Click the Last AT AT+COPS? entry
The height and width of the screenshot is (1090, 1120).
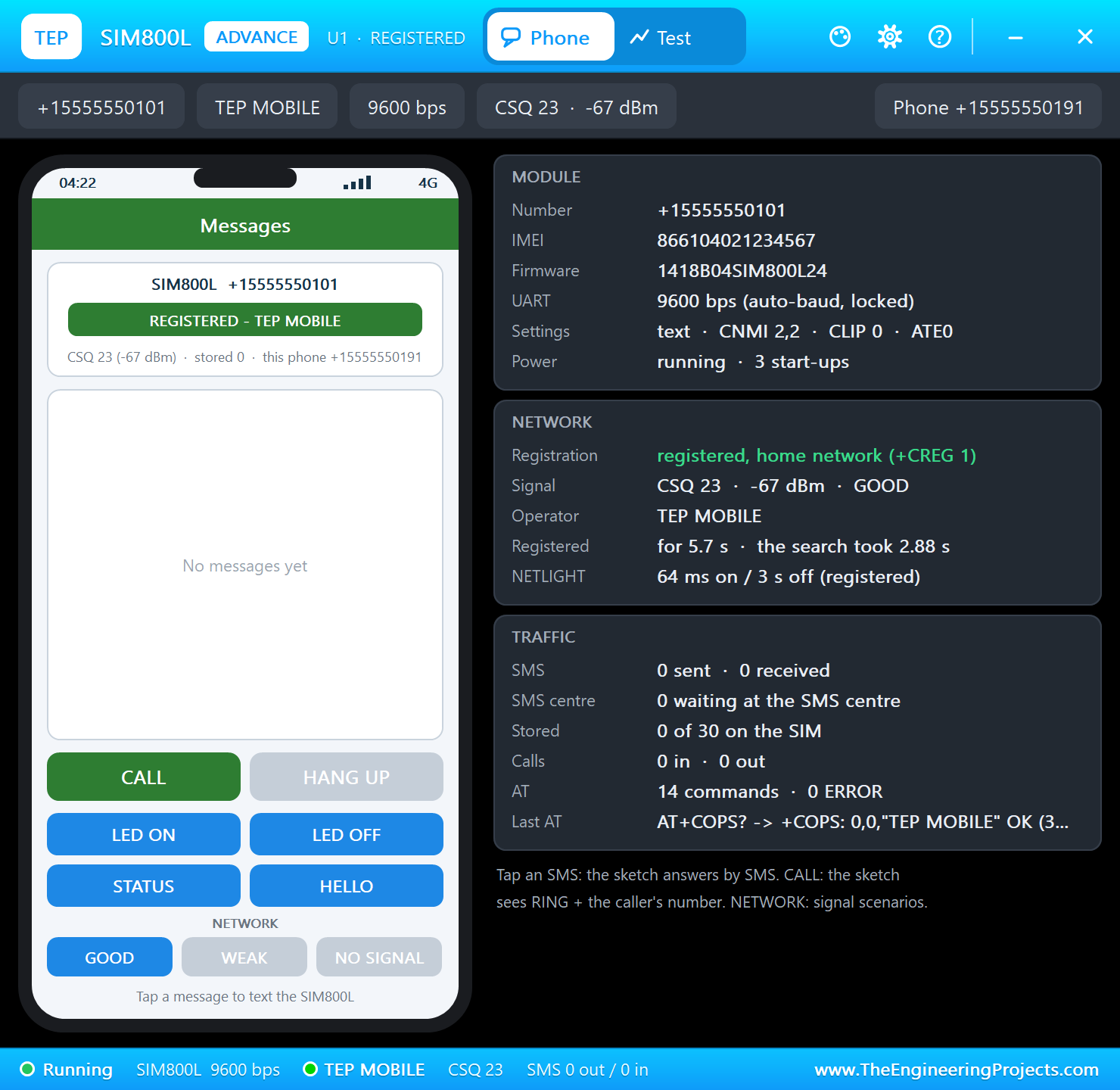click(863, 821)
